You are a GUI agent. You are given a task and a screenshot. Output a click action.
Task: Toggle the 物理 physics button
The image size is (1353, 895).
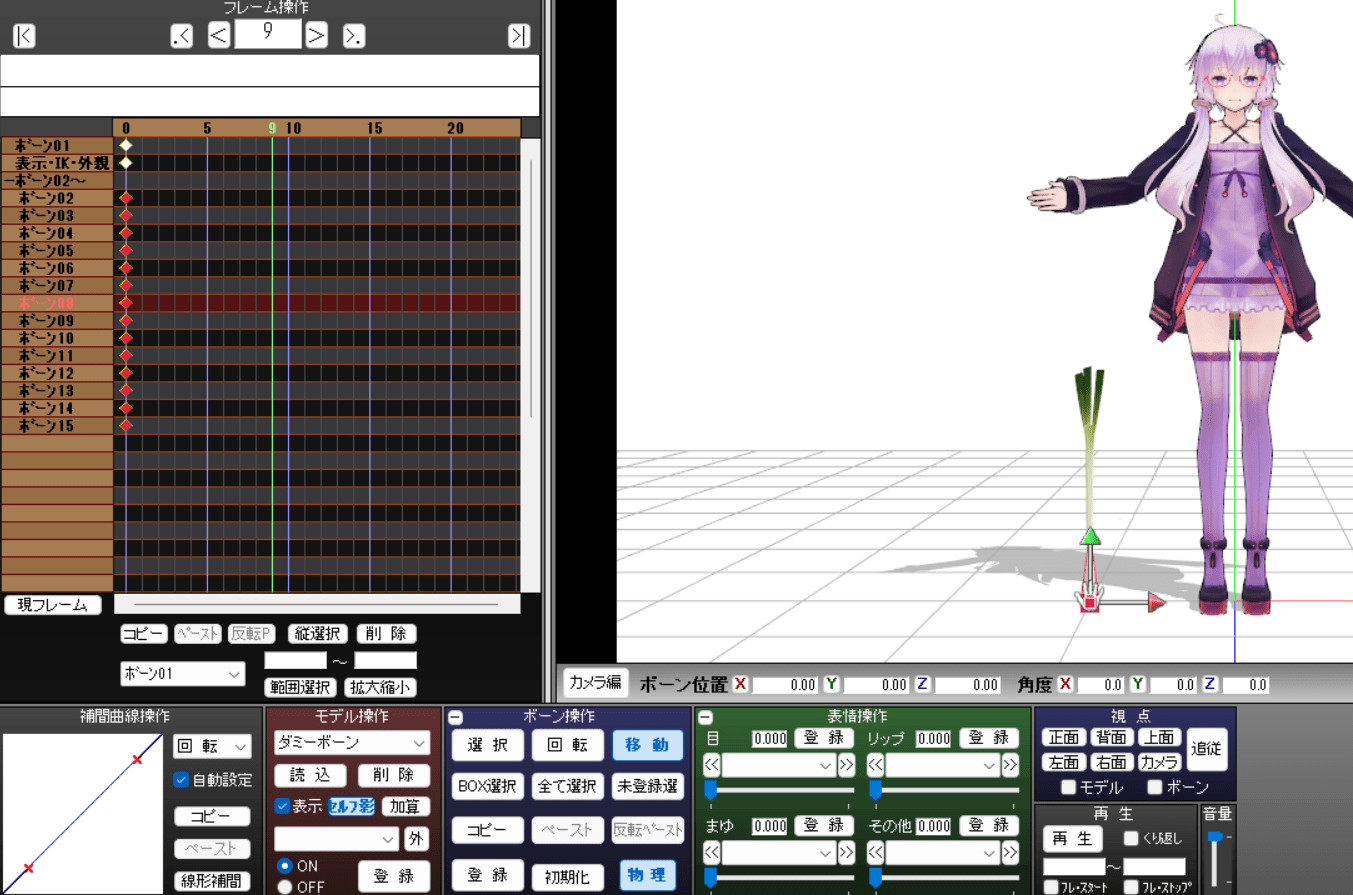pos(647,876)
